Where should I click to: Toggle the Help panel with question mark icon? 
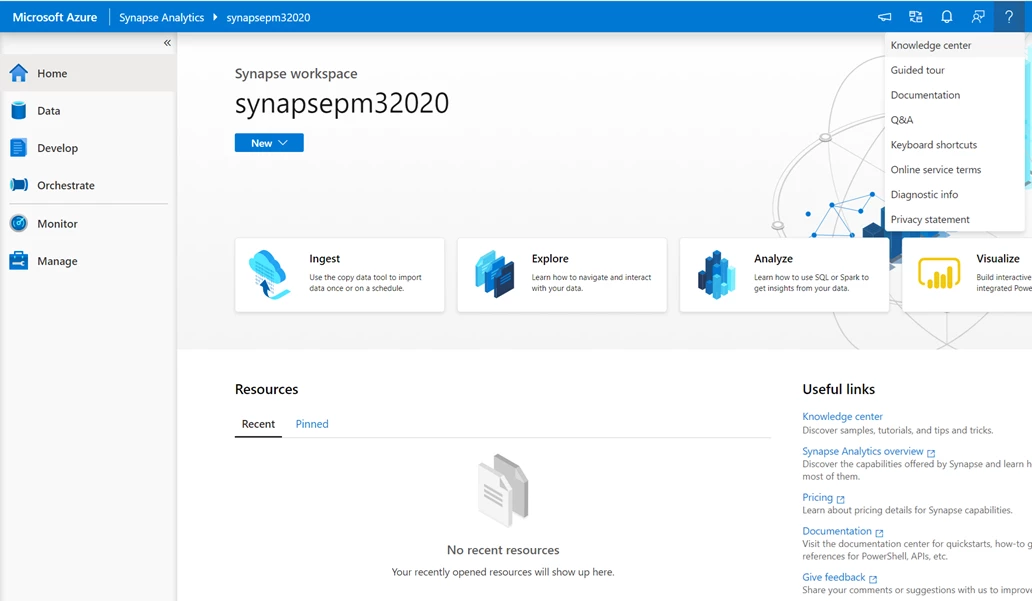pos(1009,16)
